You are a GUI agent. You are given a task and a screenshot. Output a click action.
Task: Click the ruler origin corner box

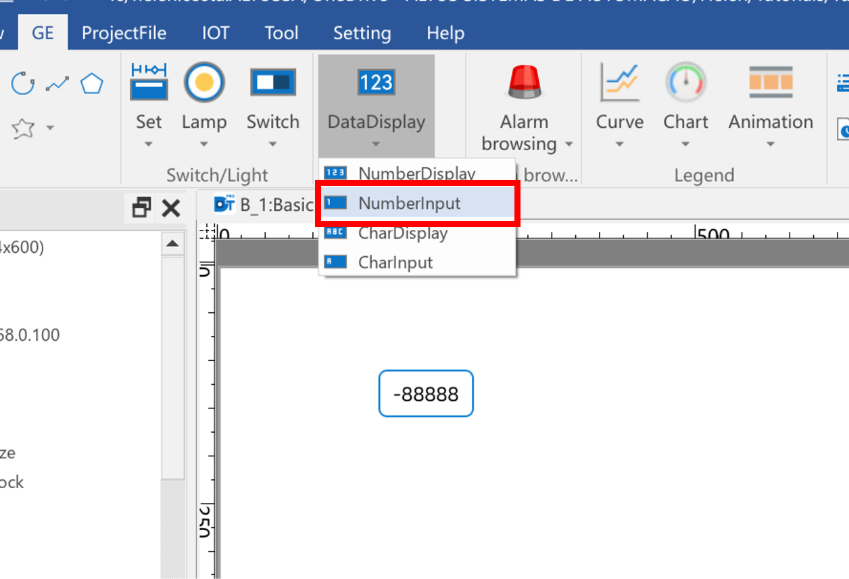pyautogui.click(x=206, y=233)
